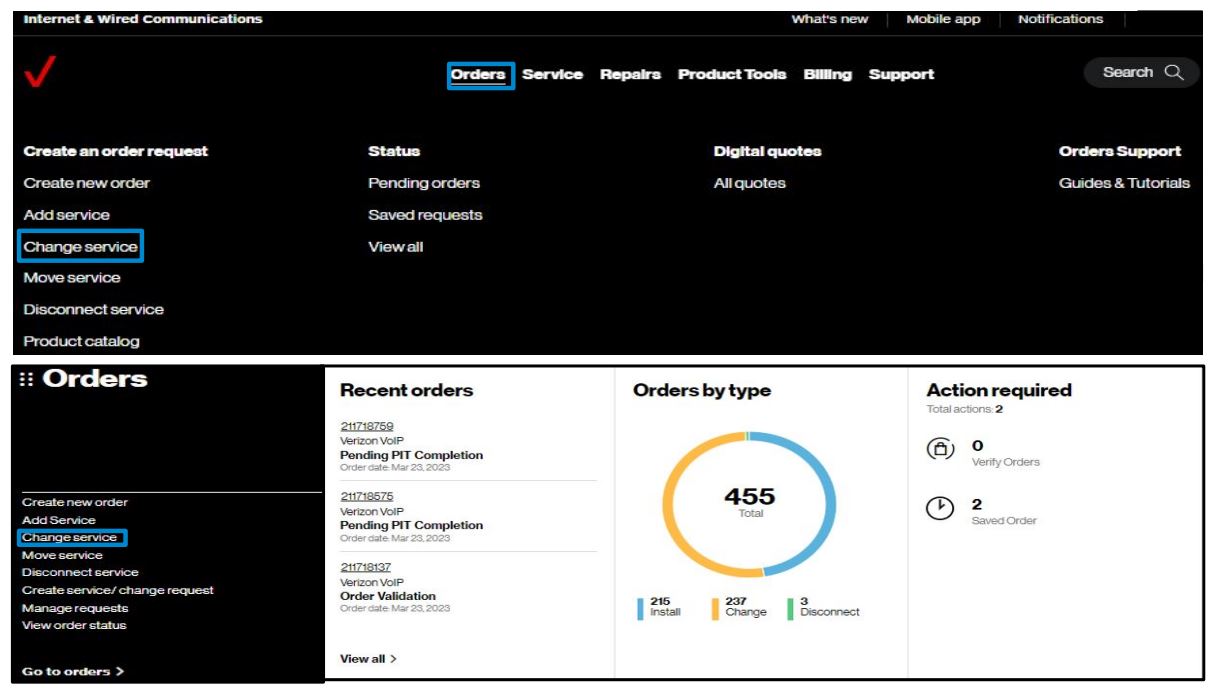The width and height of the screenshot is (1214, 692).
Task: Click the green Disconnect legend swatch
Action: pos(790,608)
